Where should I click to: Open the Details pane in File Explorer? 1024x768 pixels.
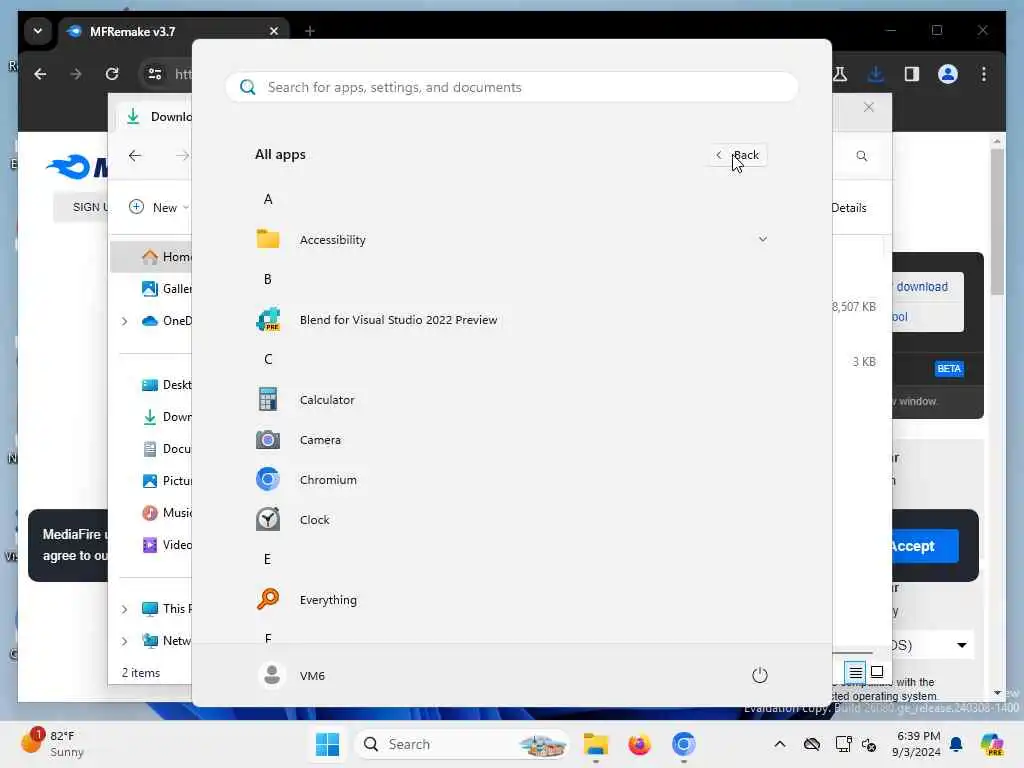pyautogui.click(x=849, y=208)
